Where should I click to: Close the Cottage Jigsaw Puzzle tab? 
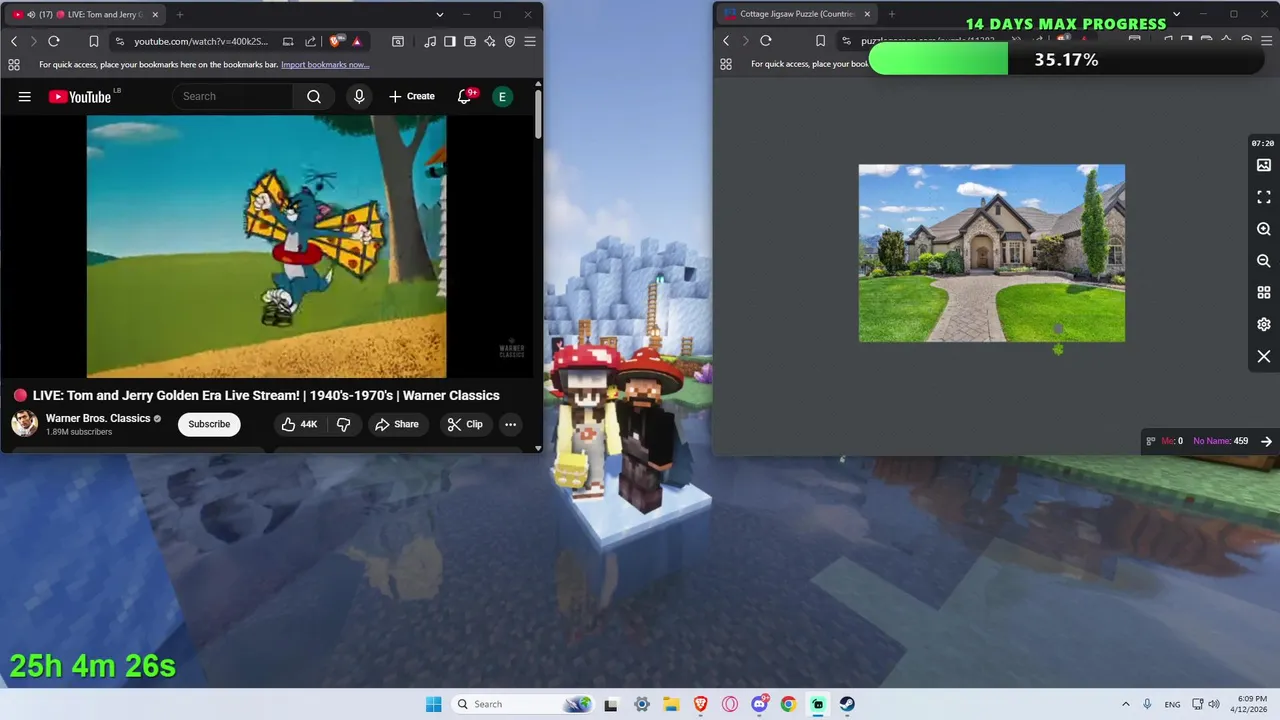(867, 14)
